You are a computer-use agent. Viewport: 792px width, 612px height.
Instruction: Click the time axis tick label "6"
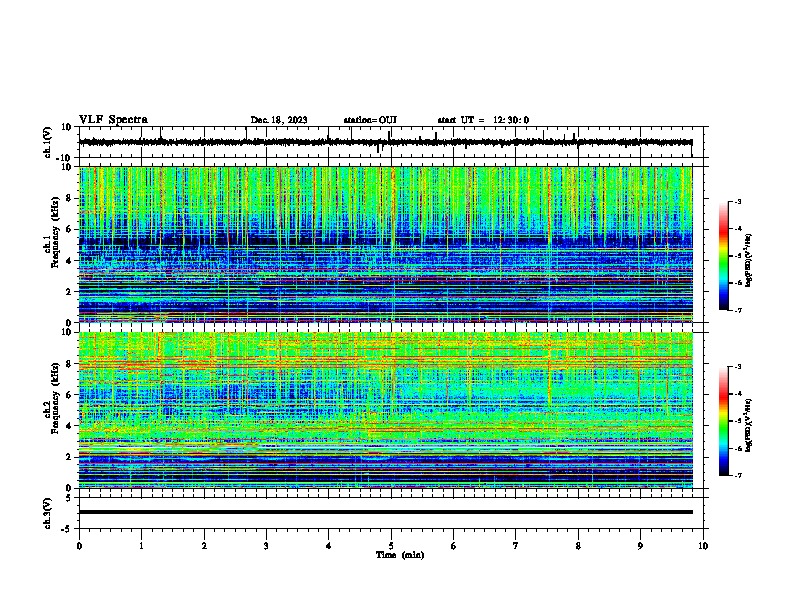454,546
